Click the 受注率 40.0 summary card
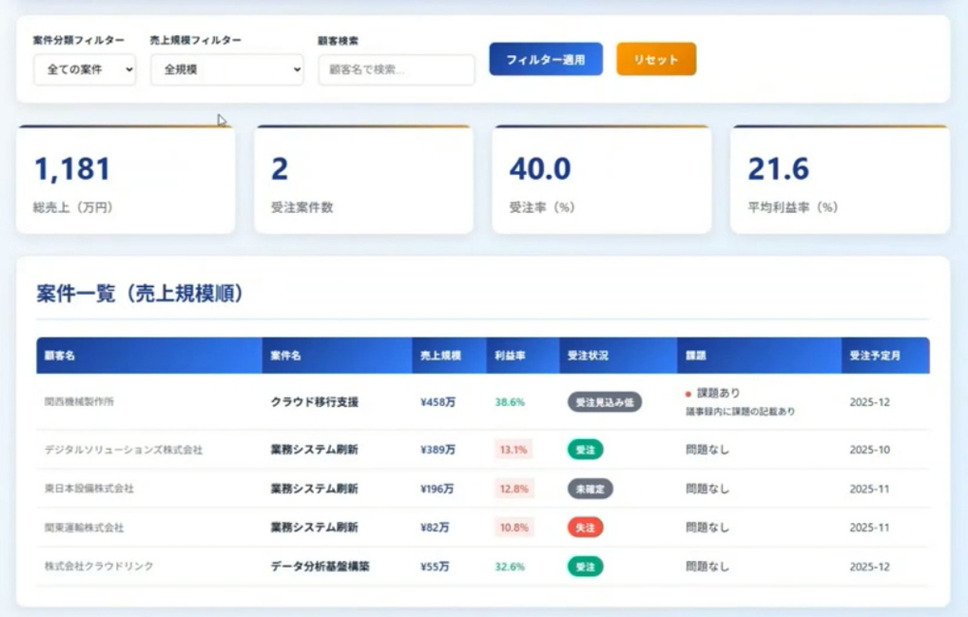968x617 pixels. tap(601, 181)
